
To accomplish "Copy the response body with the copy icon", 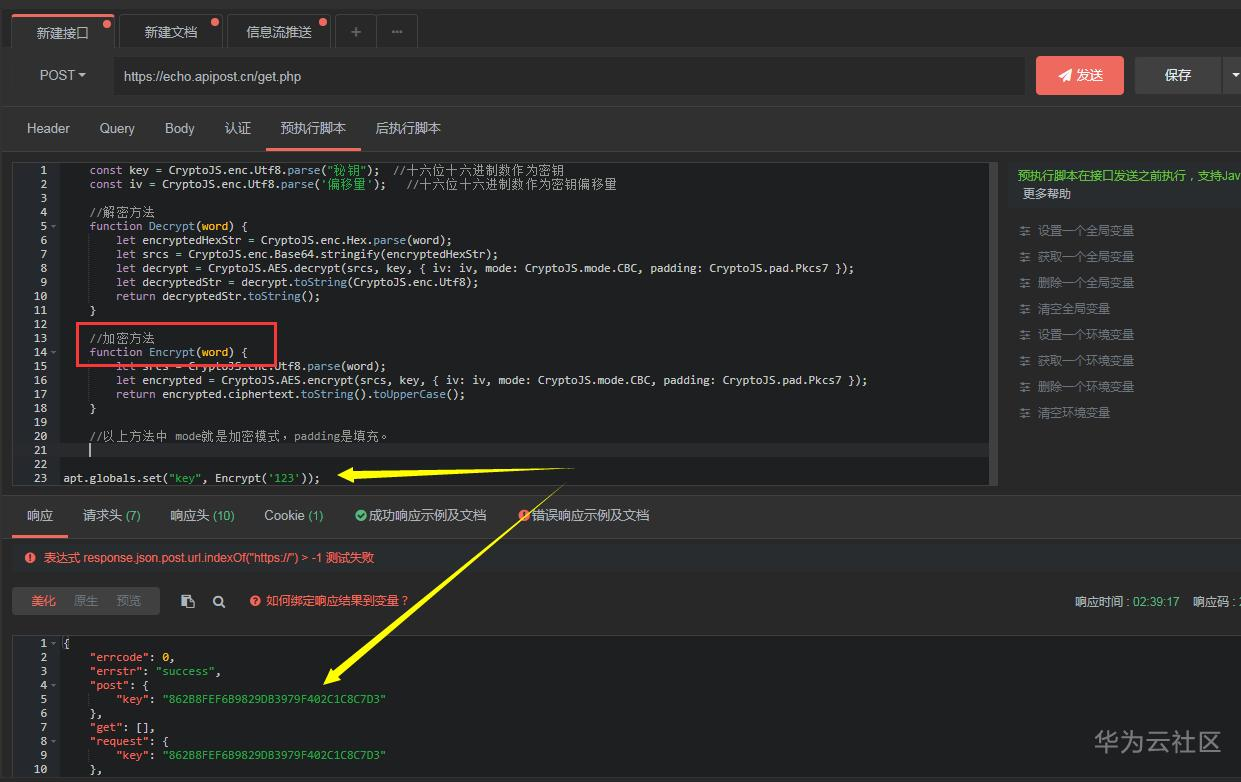I will click(x=188, y=601).
